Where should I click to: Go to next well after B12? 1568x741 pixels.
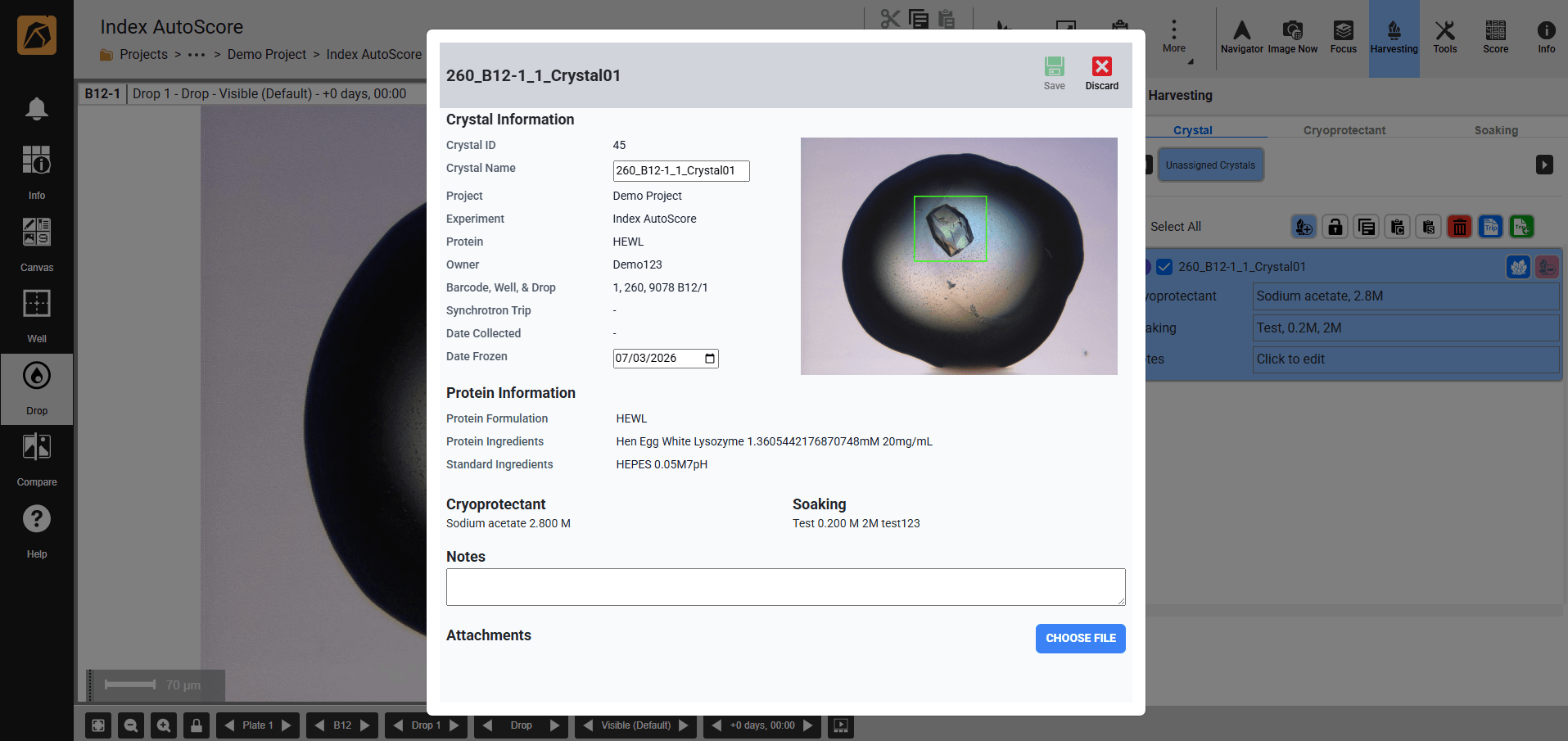(x=365, y=725)
